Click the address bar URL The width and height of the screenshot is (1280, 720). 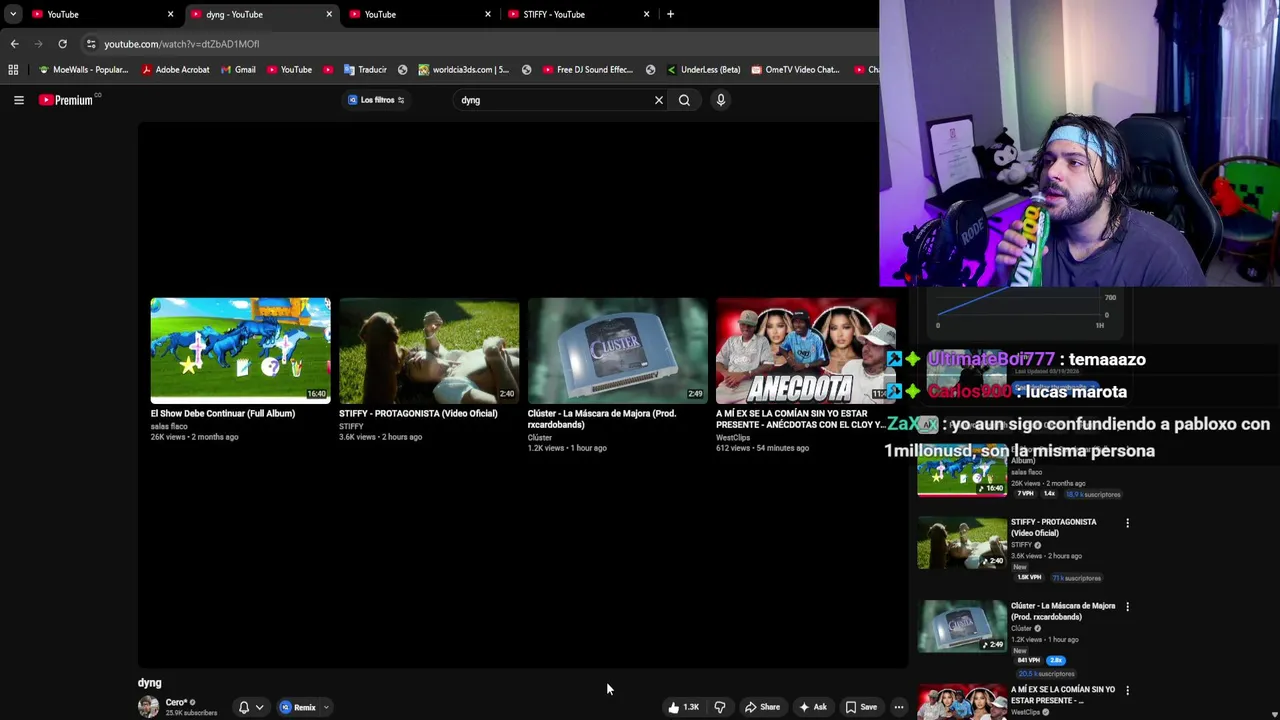pos(181,44)
